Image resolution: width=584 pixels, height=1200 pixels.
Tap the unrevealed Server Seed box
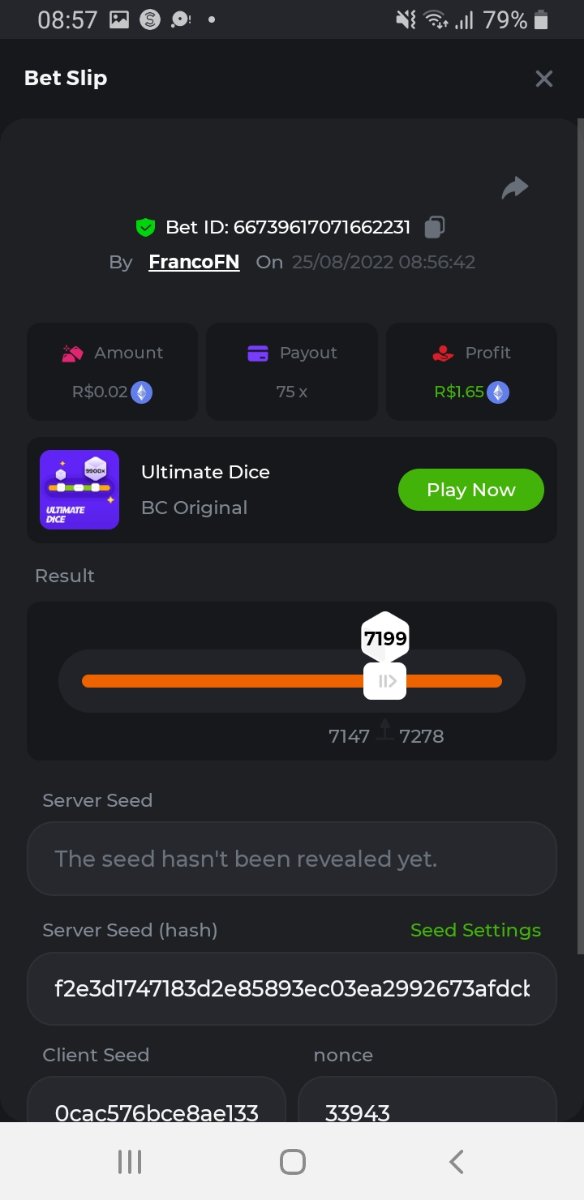pos(292,859)
